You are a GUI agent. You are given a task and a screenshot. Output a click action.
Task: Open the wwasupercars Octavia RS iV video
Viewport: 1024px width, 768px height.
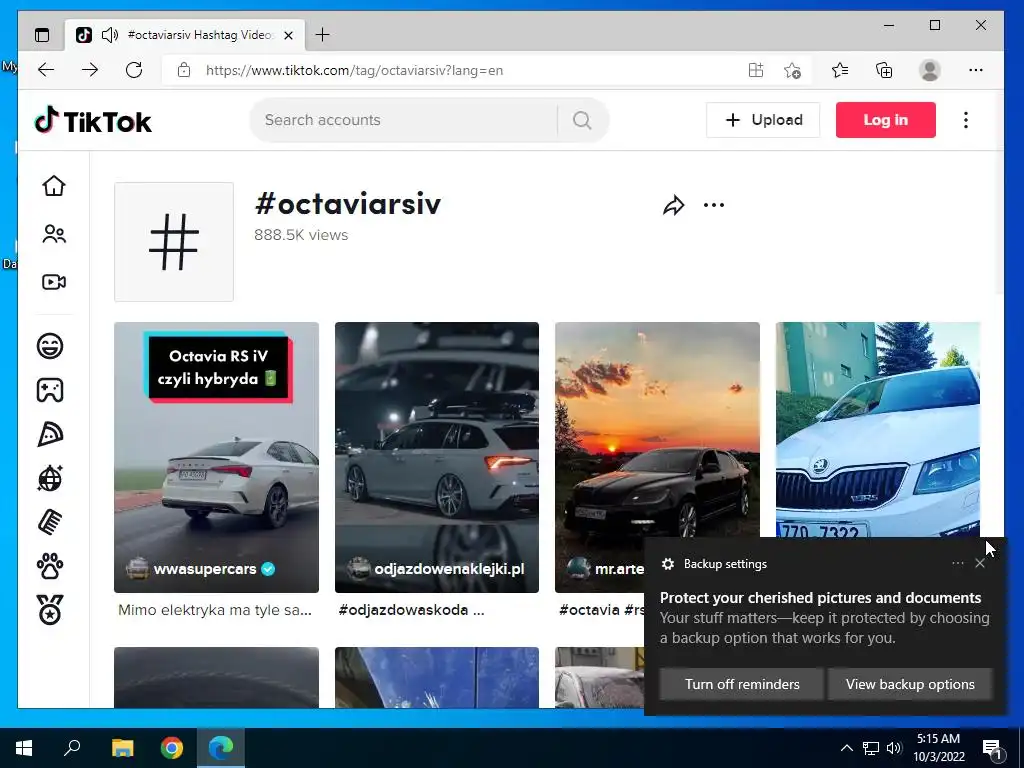216,457
